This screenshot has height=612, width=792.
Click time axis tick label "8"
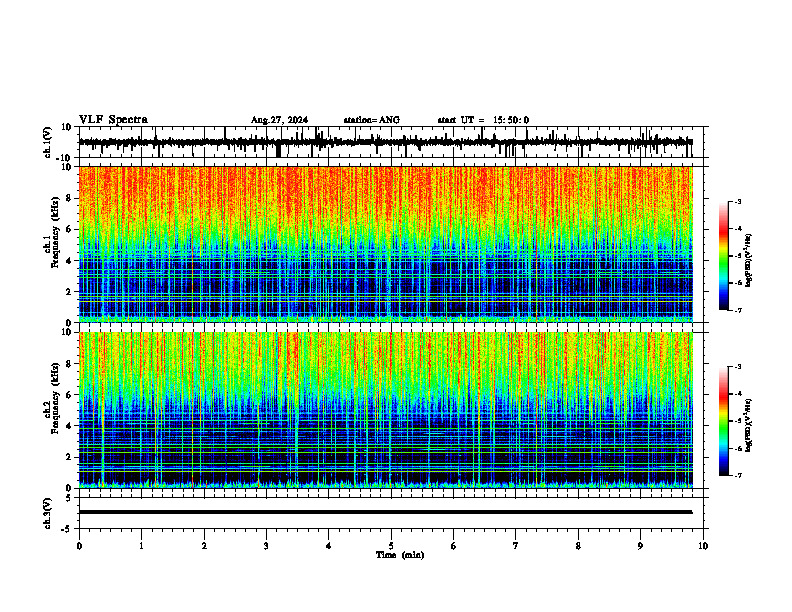pyautogui.click(x=578, y=546)
